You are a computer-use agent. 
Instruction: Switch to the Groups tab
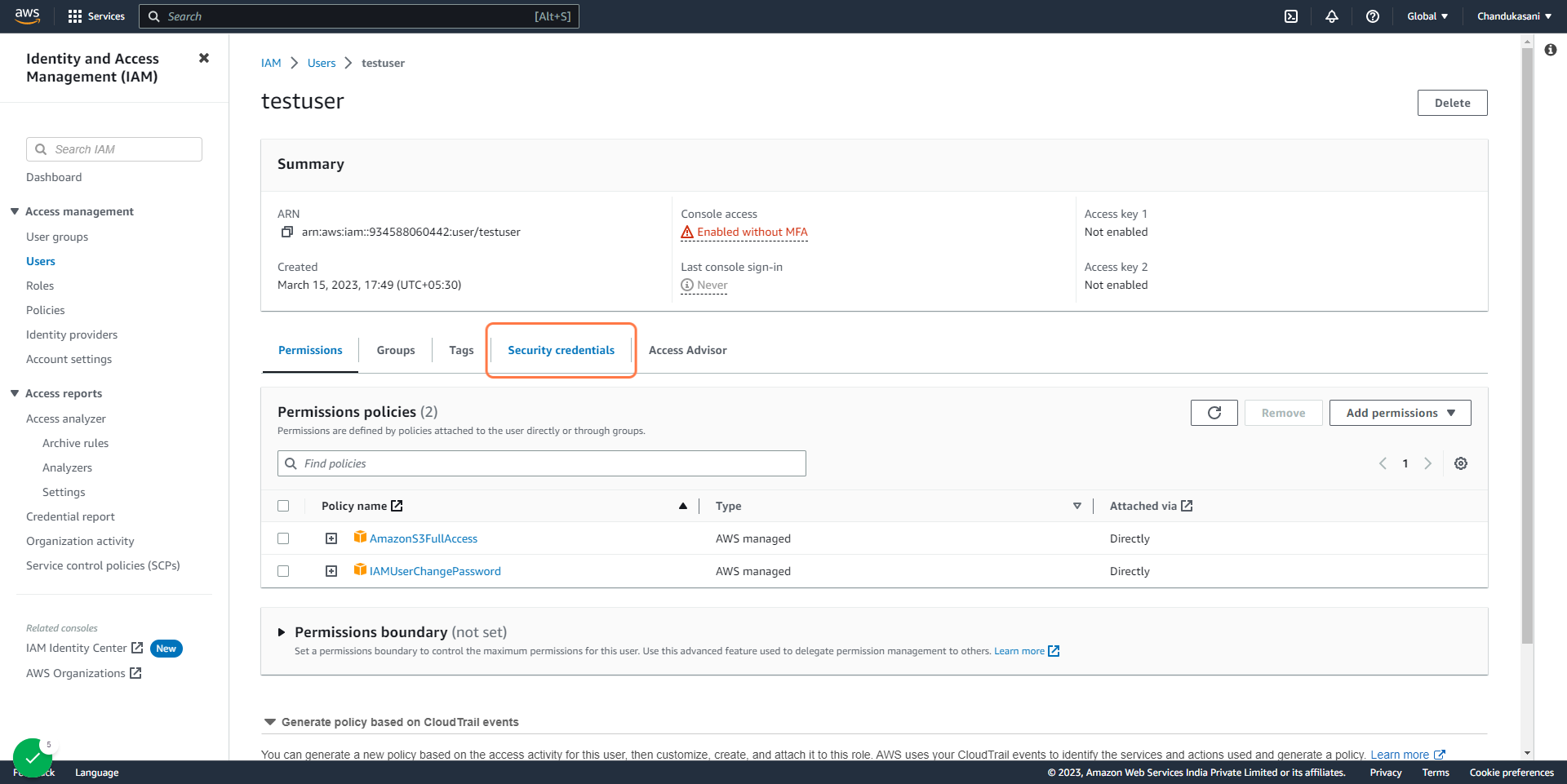[396, 350]
